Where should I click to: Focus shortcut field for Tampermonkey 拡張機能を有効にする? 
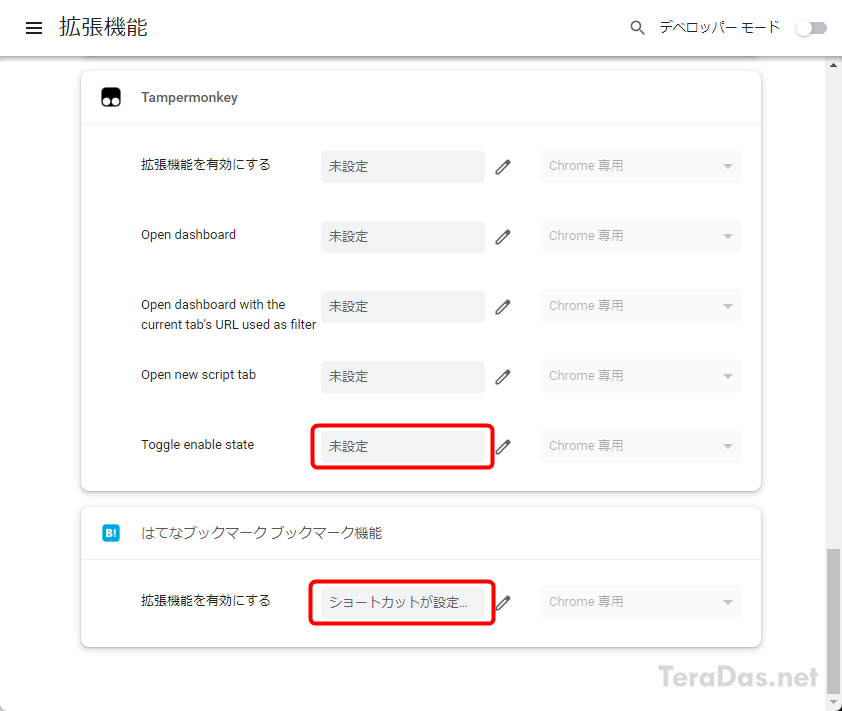pyautogui.click(x=403, y=166)
